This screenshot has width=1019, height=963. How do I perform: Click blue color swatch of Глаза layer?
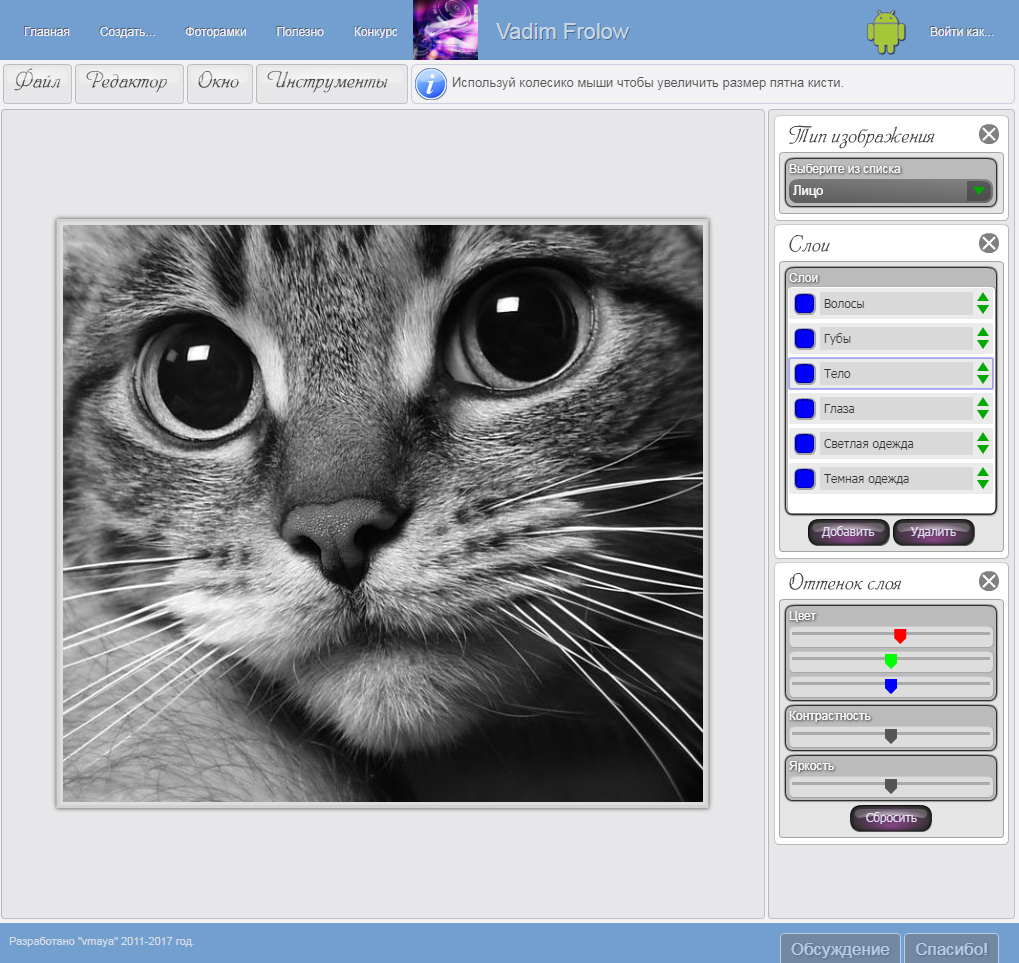pyautogui.click(x=805, y=409)
